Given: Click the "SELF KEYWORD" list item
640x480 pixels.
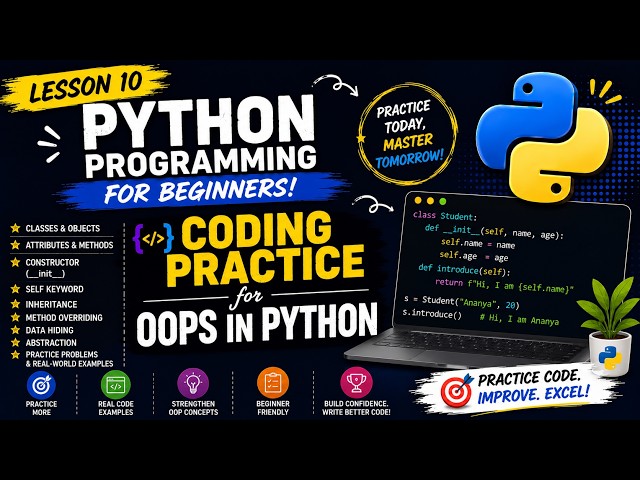Looking at the screenshot, I should (x=54, y=289).
